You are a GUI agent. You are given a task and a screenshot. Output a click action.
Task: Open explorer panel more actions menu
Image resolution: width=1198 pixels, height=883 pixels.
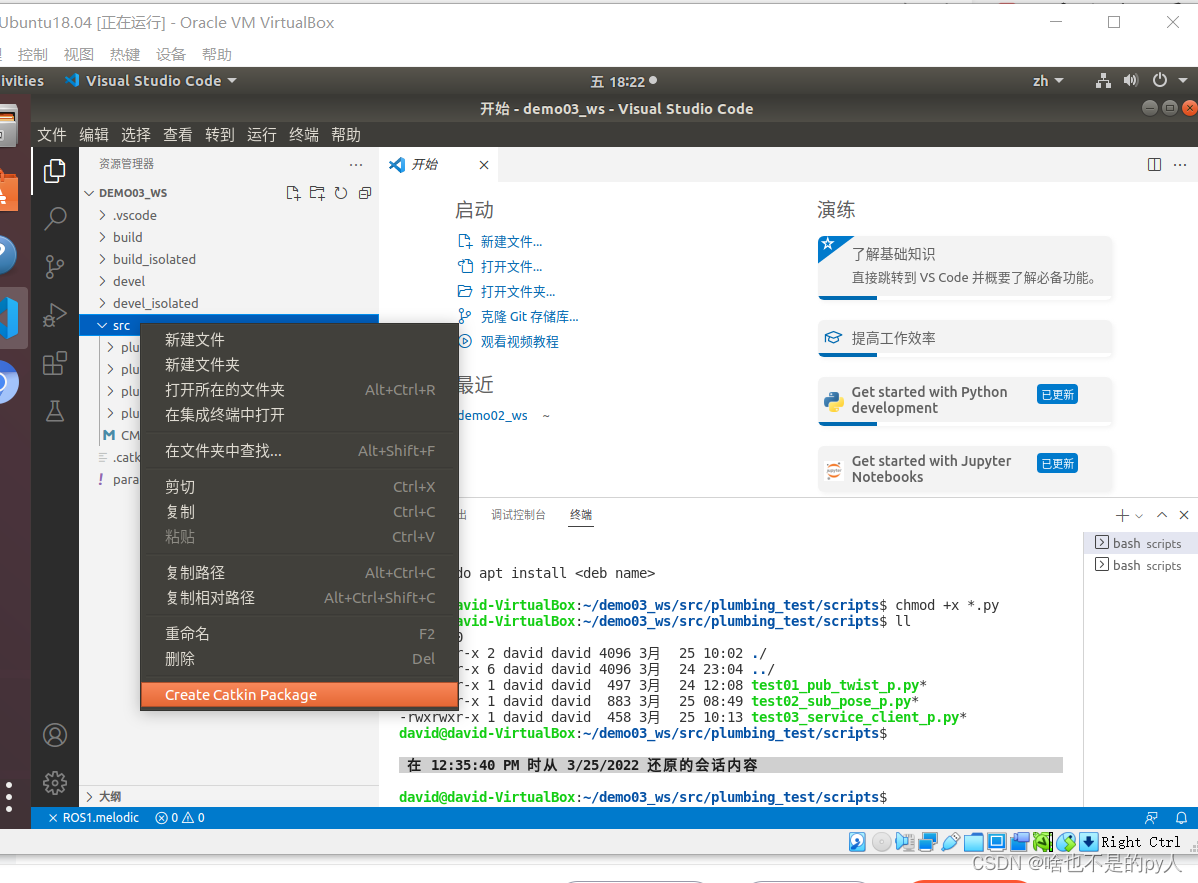(356, 164)
